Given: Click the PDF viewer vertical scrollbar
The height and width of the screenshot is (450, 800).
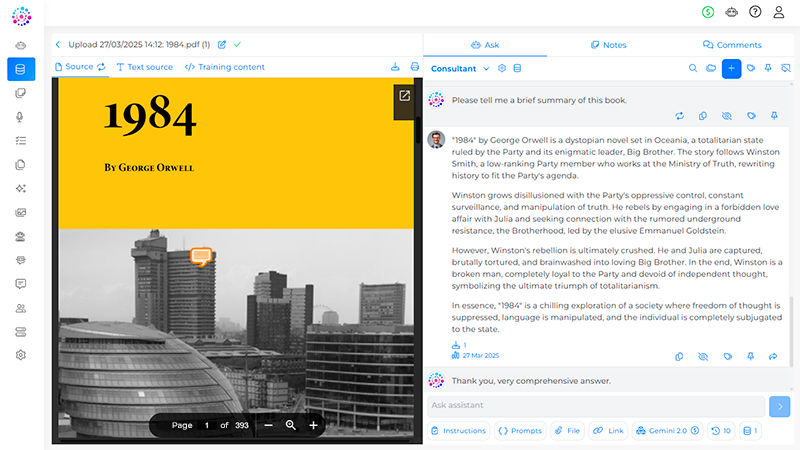Looking at the screenshot, I should tap(418, 130).
